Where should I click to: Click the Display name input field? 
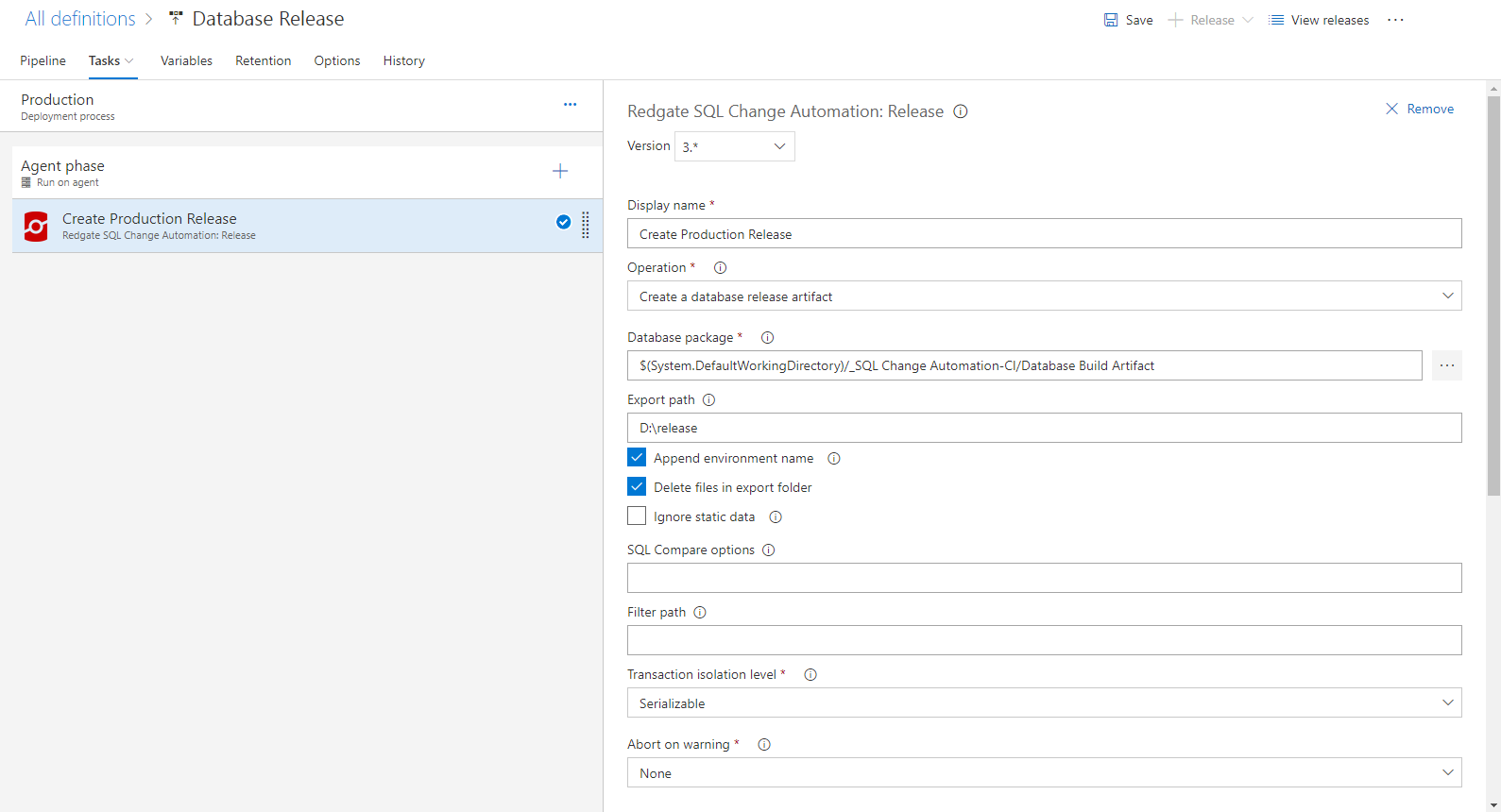1044,233
